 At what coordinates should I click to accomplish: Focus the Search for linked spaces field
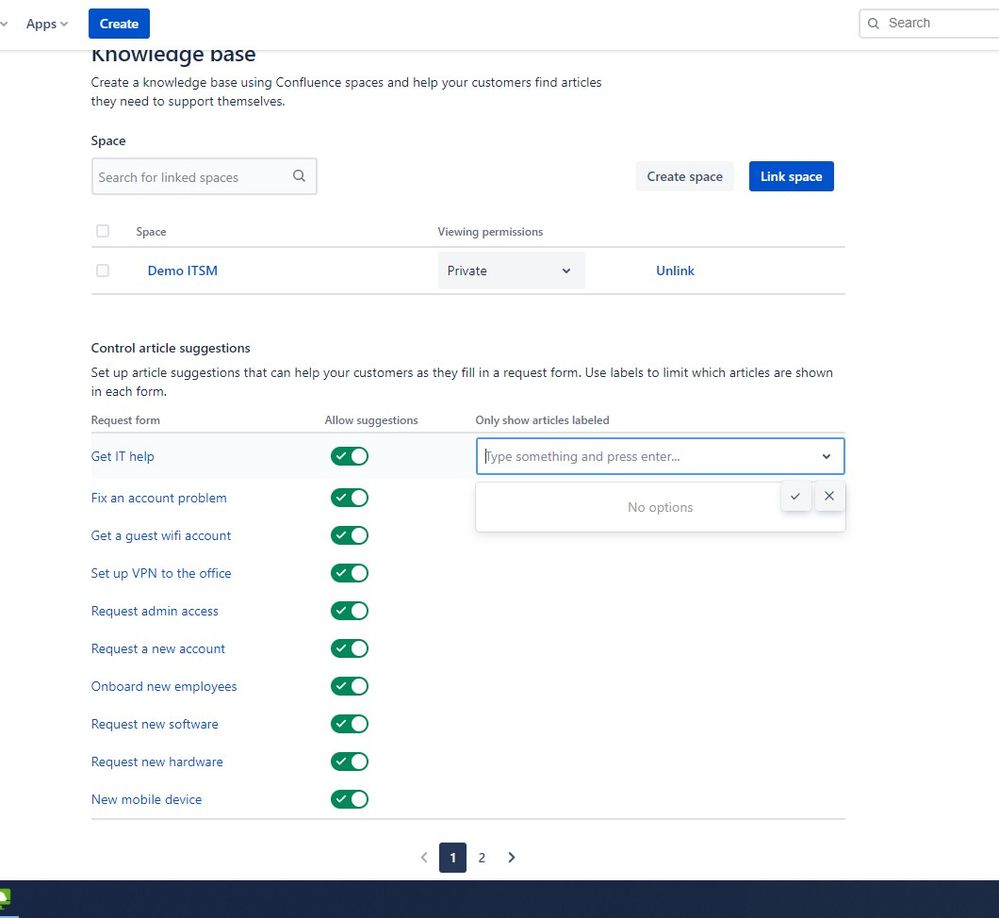(204, 176)
